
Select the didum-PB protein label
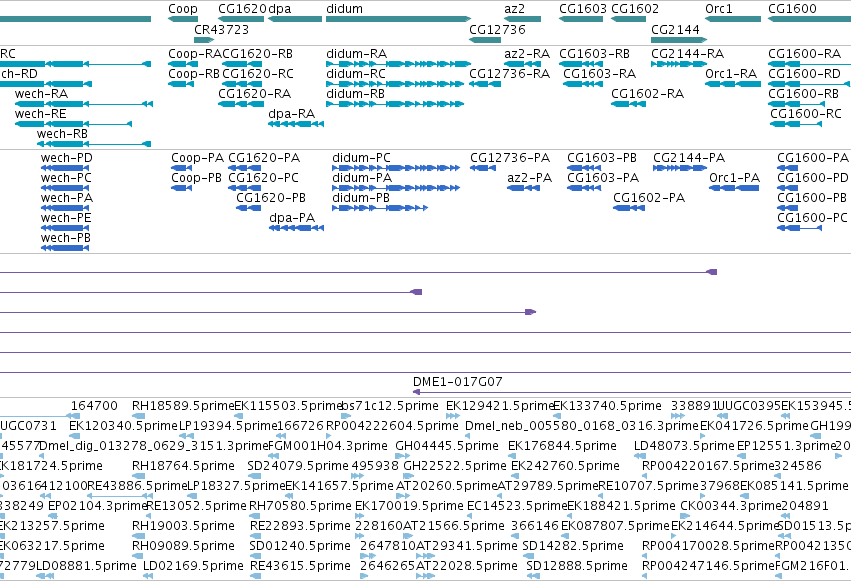tap(361, 198)
